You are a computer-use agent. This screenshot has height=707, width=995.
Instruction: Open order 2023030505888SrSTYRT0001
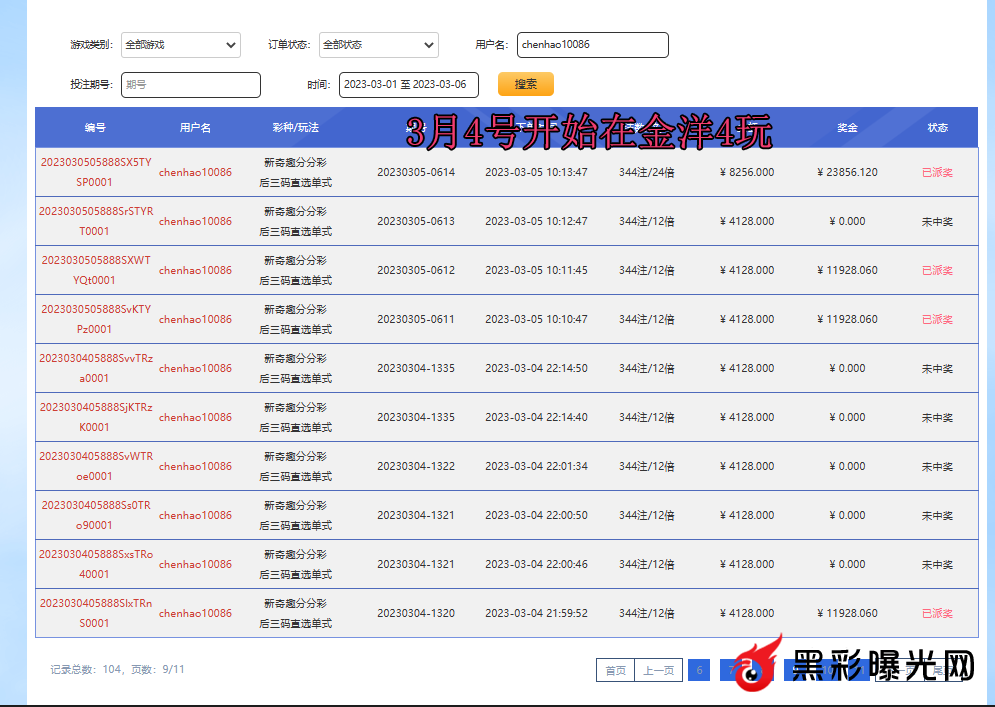tap(95, 221)
